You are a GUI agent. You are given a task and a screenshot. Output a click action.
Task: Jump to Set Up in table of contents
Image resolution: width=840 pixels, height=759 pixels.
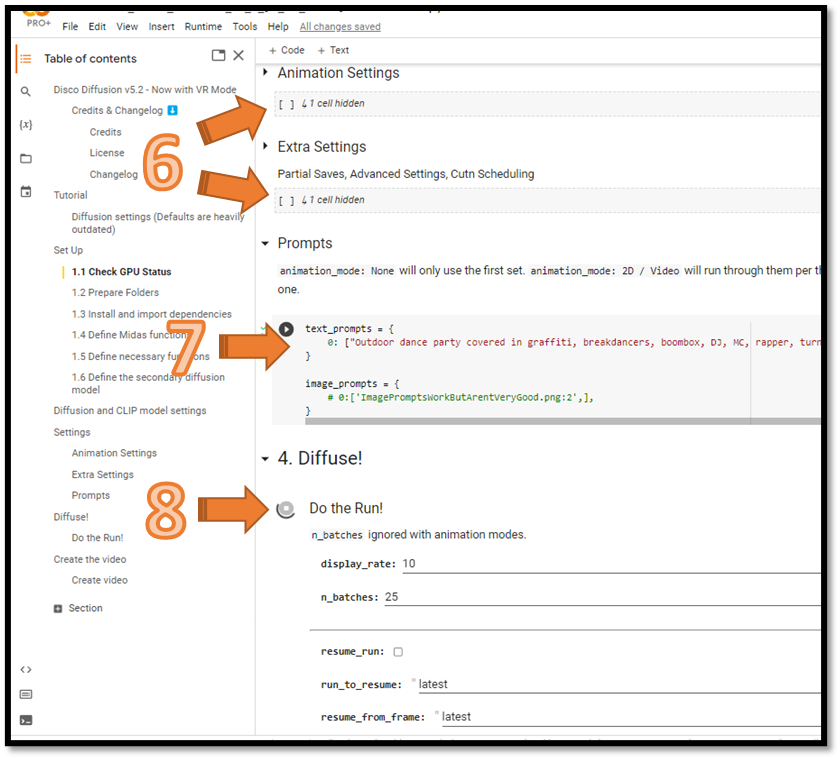point(68,251)
